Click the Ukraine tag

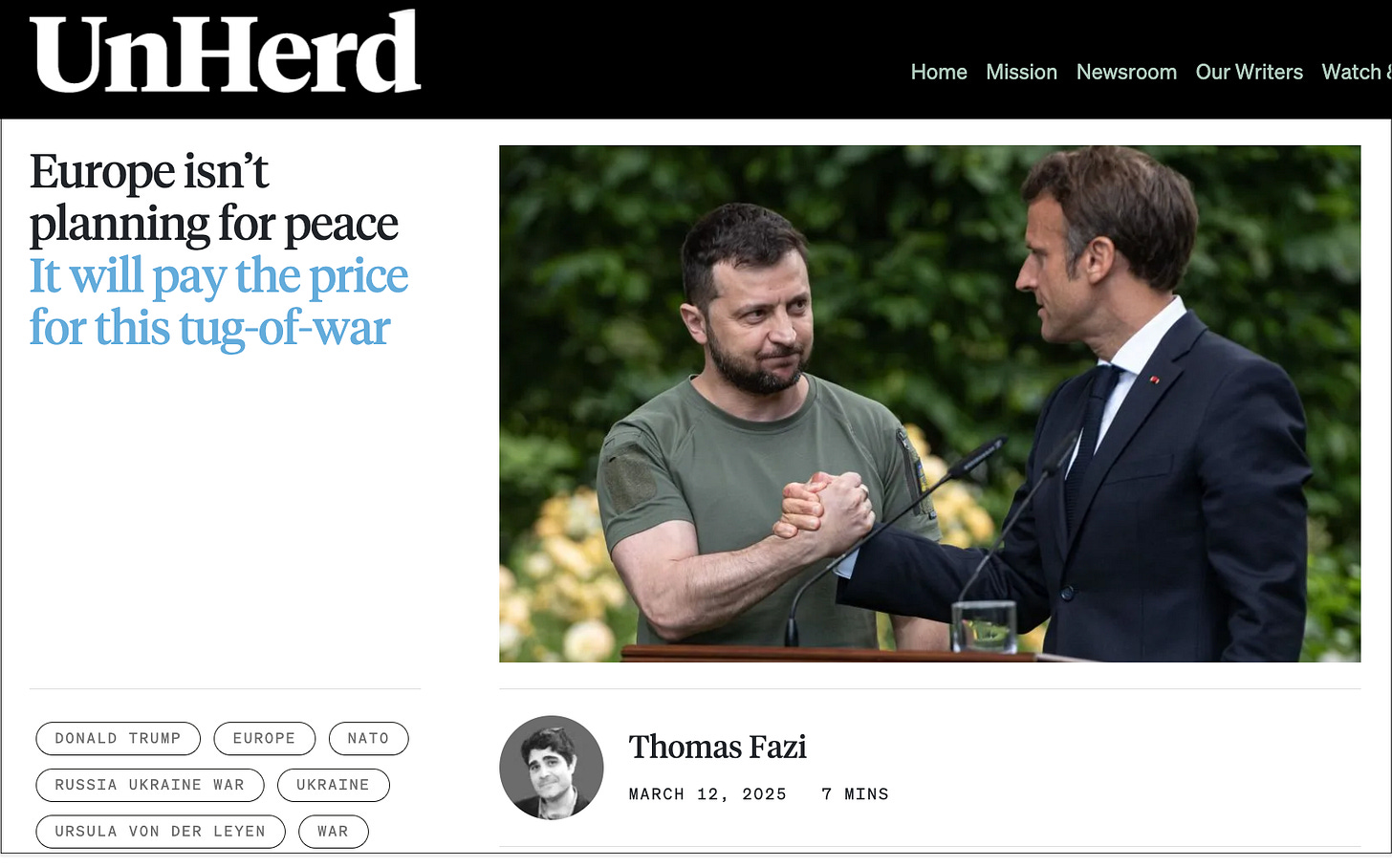coord(334,785)
